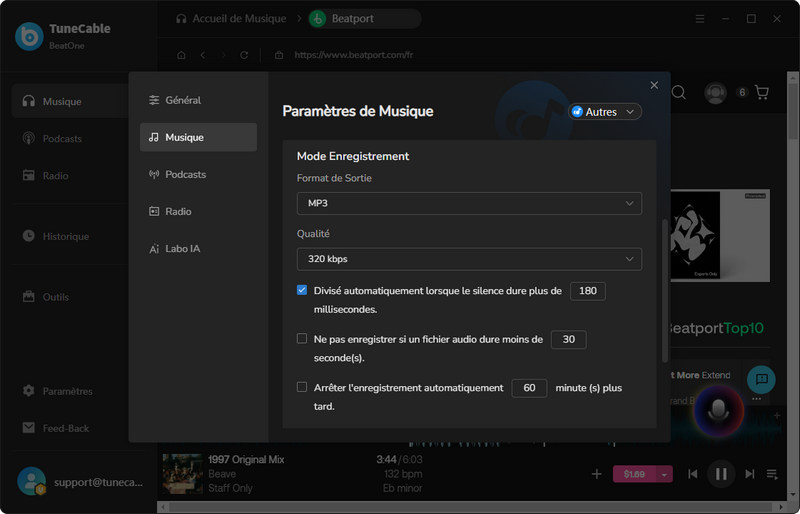
Task: Open the Beatport shopping cart
Action: (762, 92)
